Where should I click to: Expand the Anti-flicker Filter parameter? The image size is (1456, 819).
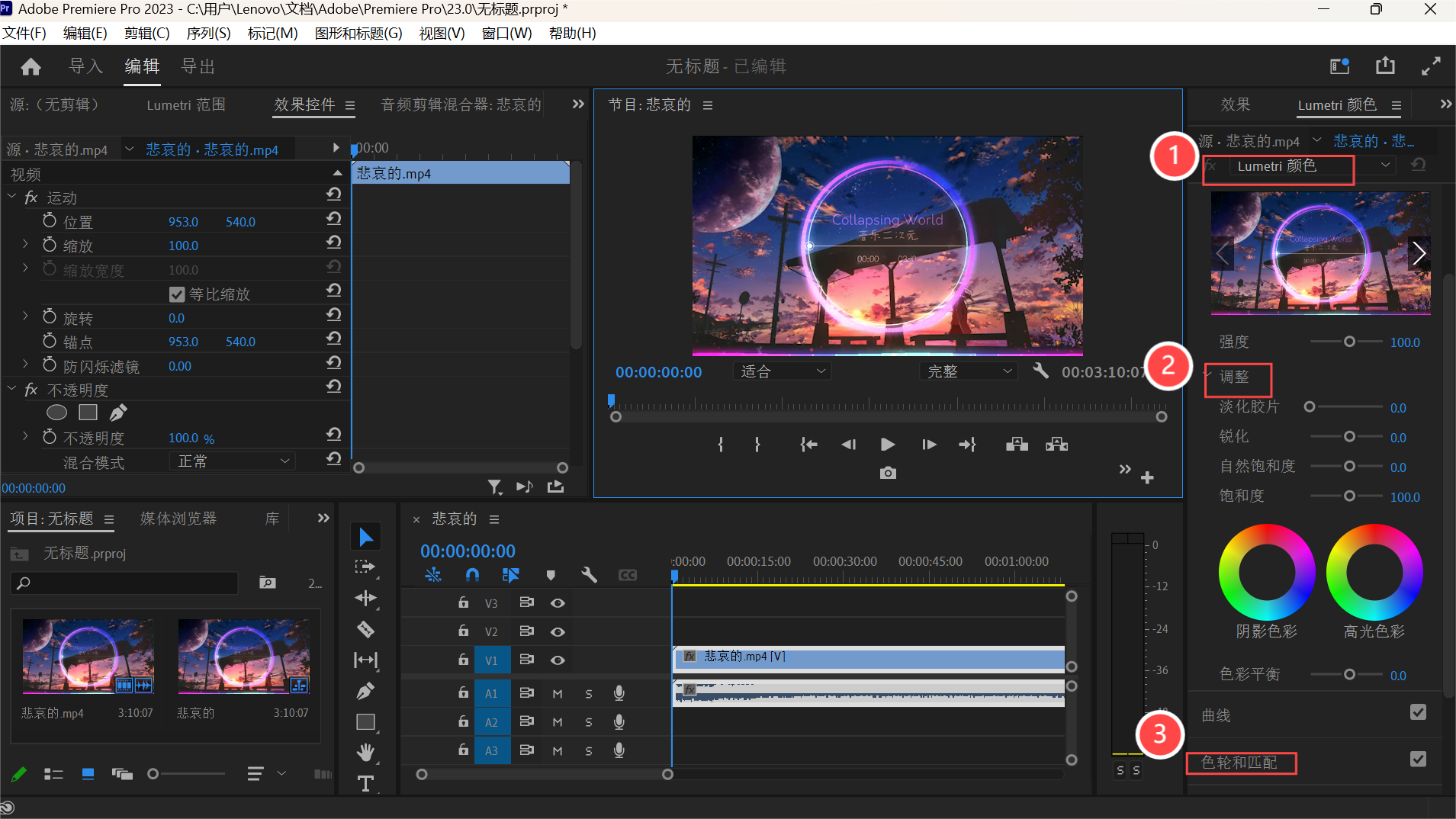pyautogui.click(x=25, y=365)
